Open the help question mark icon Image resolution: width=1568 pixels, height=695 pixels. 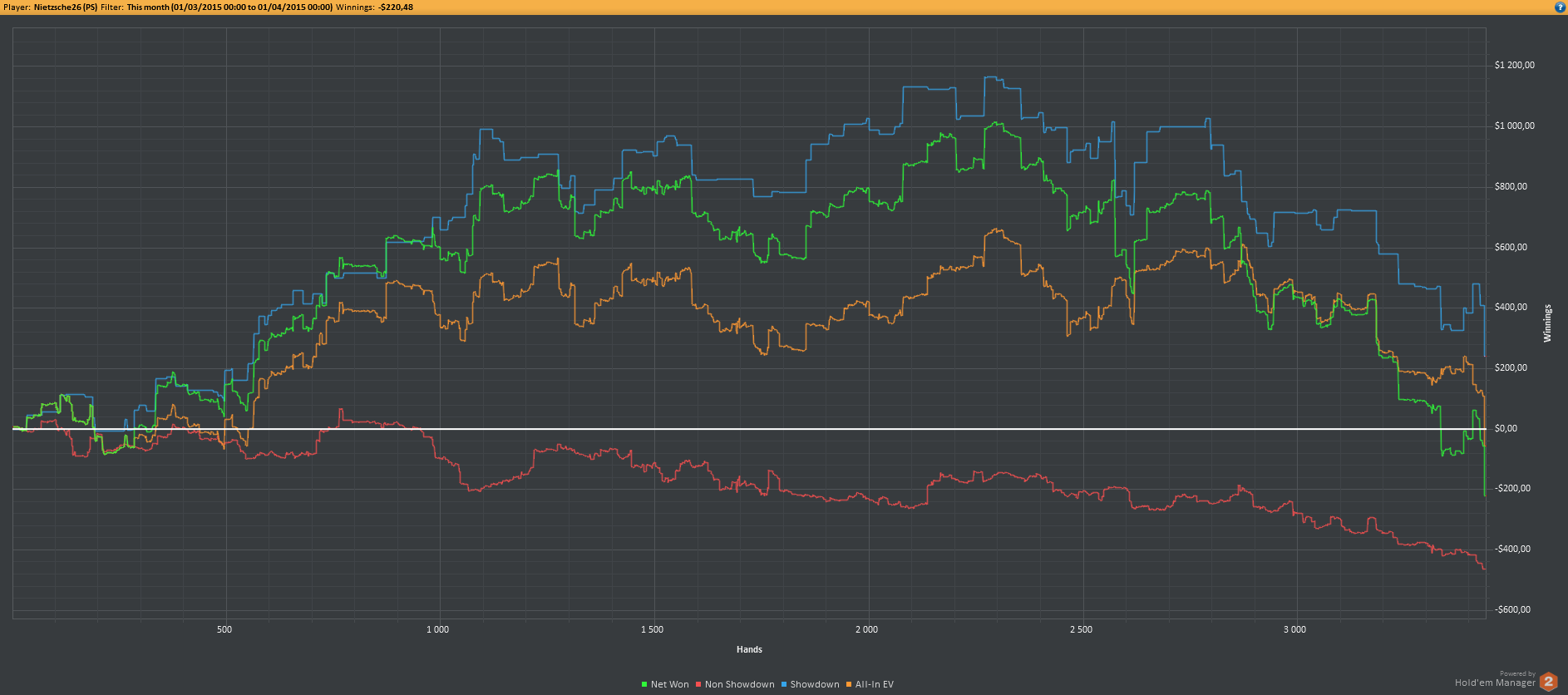point(1560,7)
